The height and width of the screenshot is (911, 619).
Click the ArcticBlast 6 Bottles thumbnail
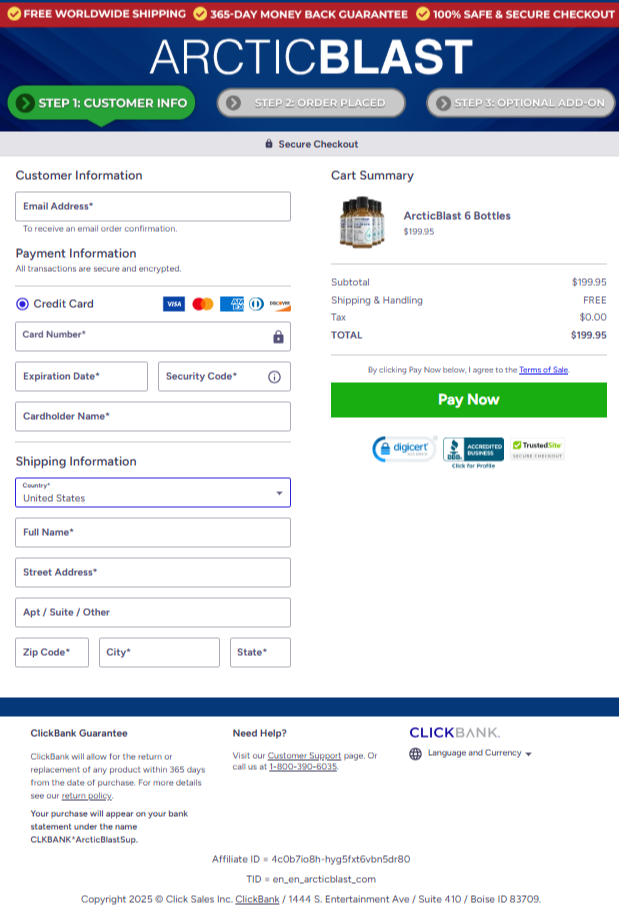point(361,222)
